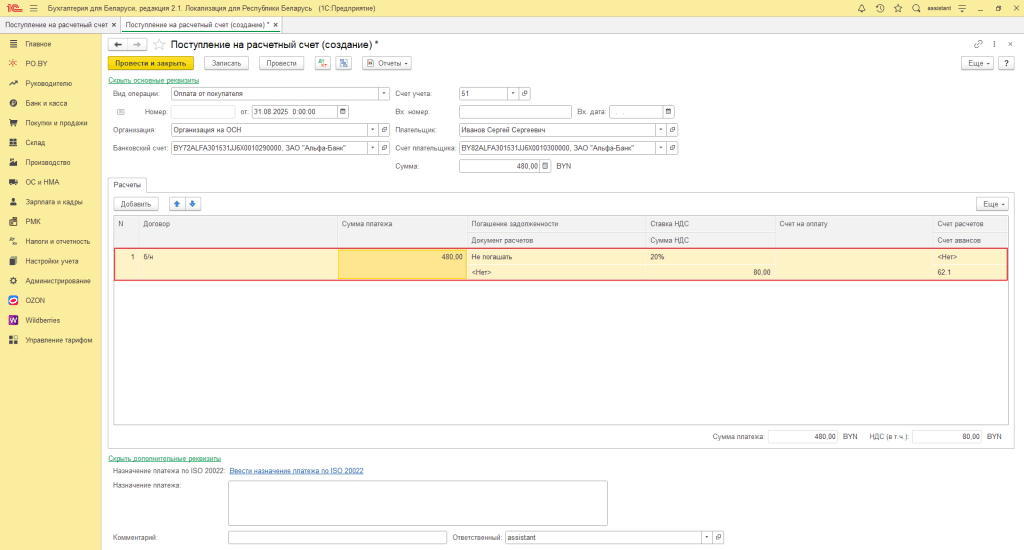Image resolution: width=1024 pixels, height=550 pixels.
Task: Click Провести и закрыть button
Action: (x=150, y=63)
